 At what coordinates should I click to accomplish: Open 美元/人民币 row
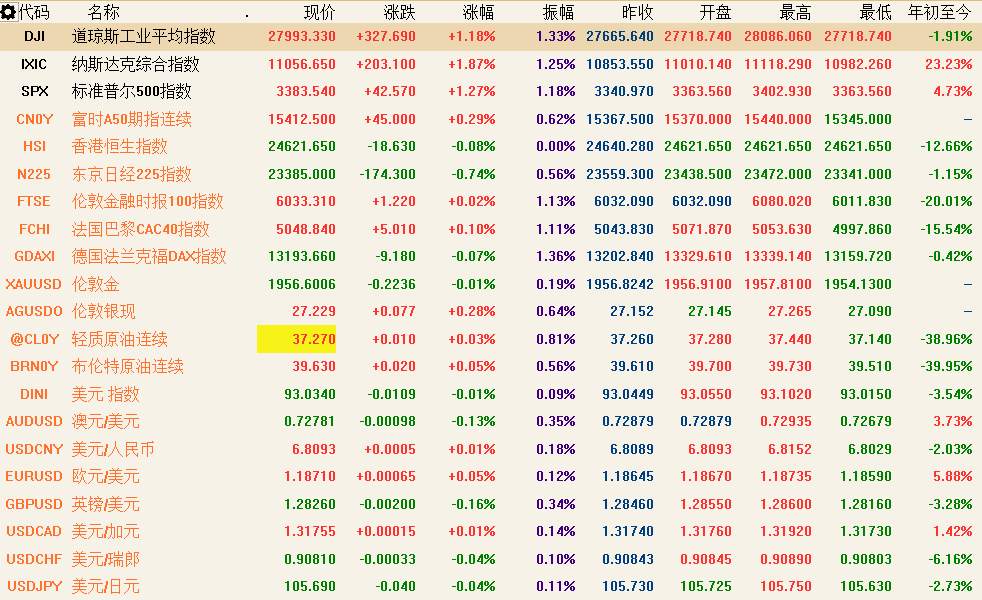click(x=113, y=449)
